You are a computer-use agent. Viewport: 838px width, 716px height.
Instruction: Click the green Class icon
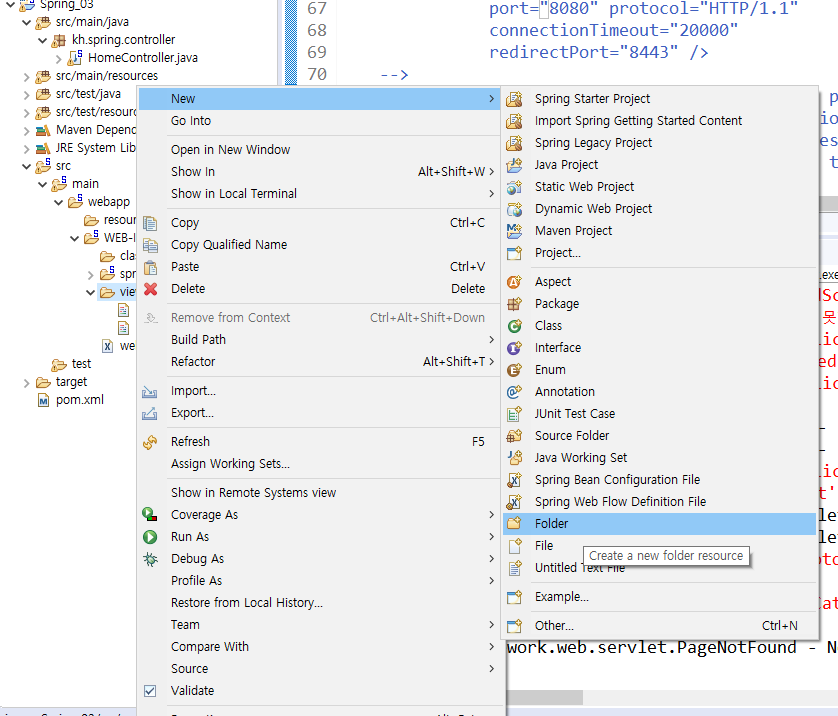click(x=514, y=325)
